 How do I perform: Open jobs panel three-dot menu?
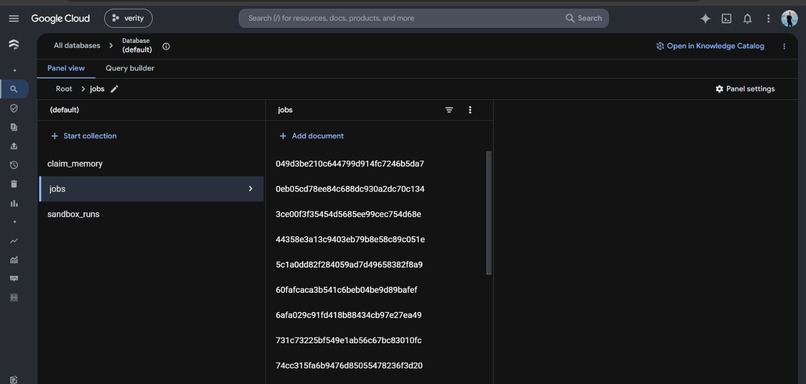point(470,110)
